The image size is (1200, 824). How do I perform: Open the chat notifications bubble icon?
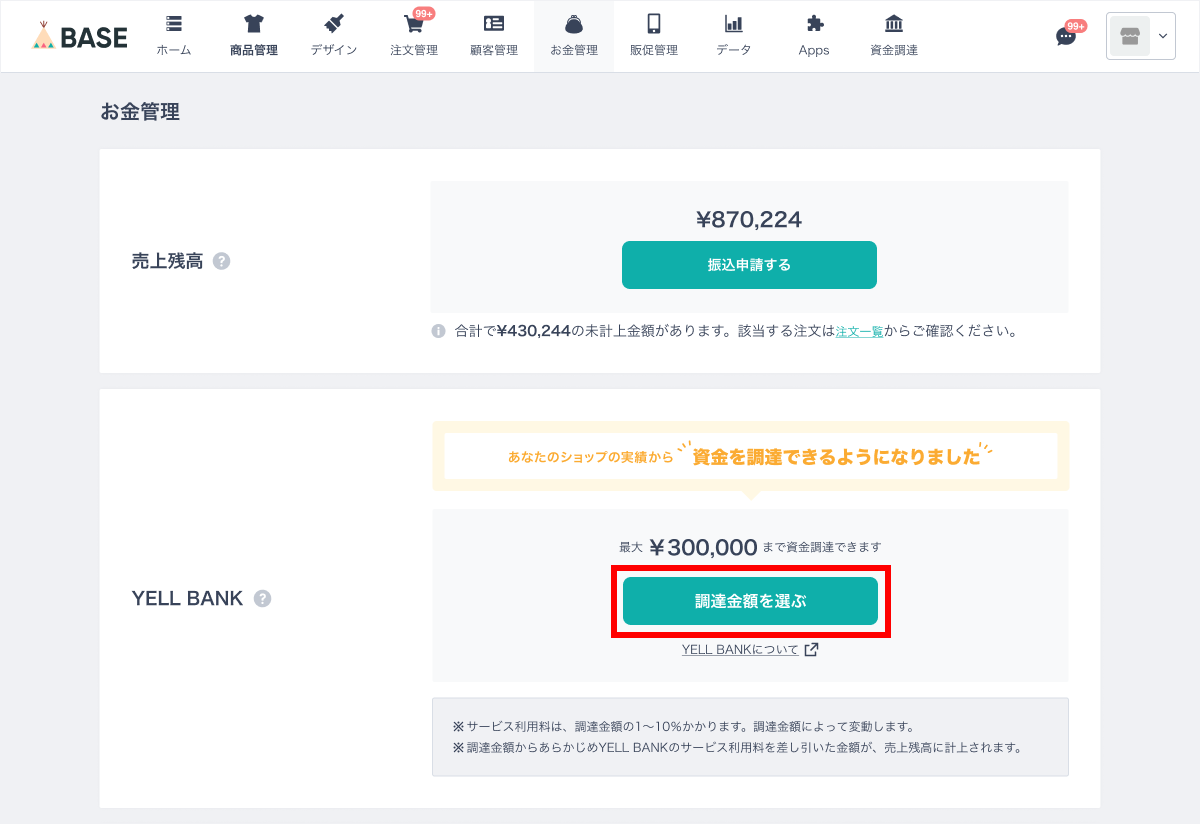(x=1066, y=37)
